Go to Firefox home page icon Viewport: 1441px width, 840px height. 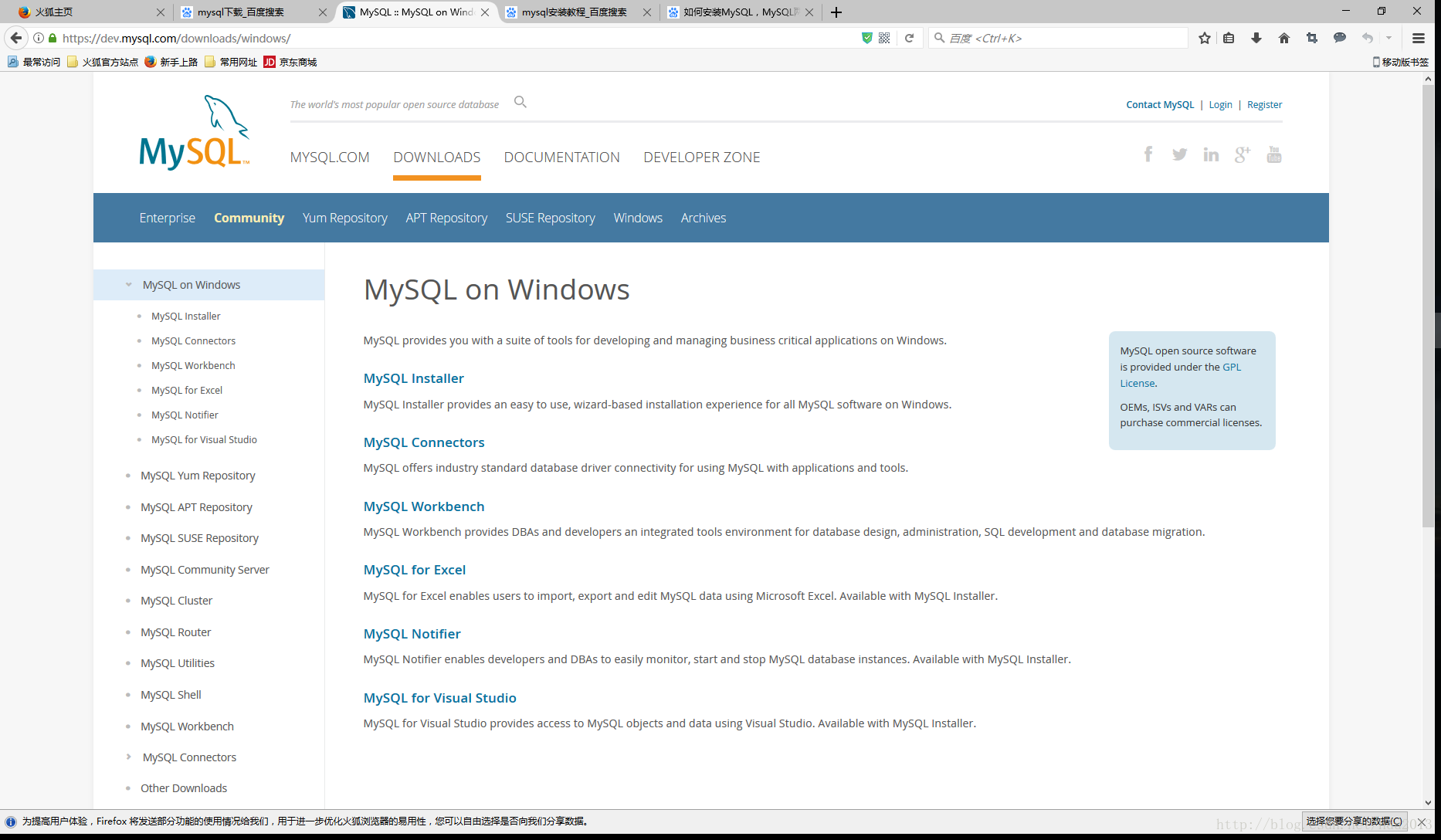click(1284, 38)
